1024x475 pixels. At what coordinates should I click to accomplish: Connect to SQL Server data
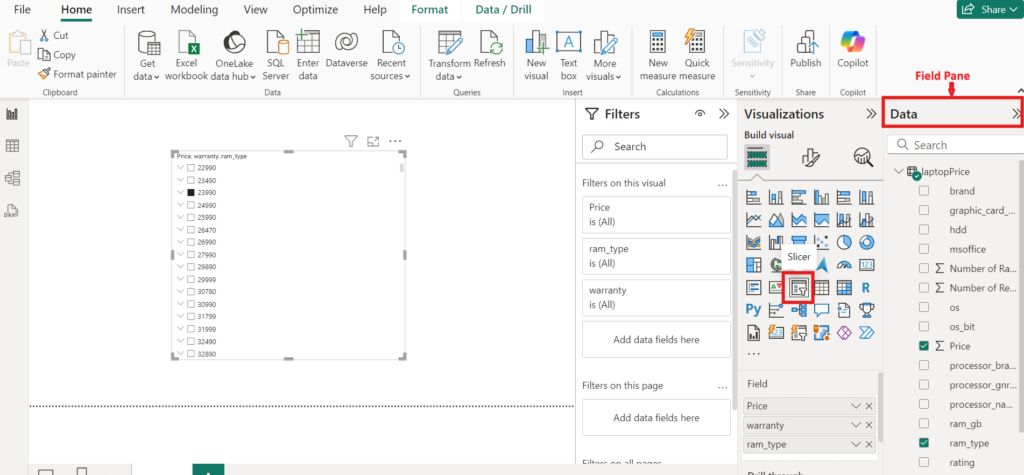[x=275, y=56]
